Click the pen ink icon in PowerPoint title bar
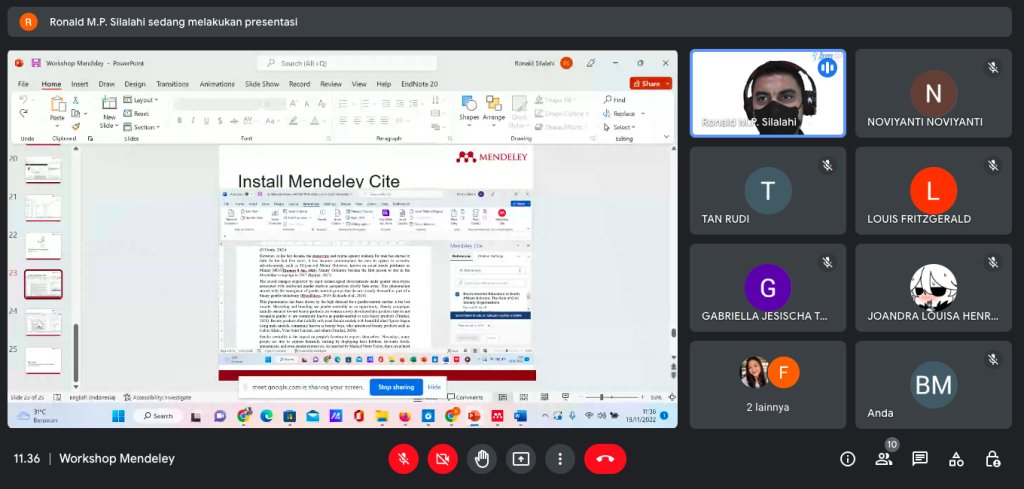The image size is (1024, 489). pyautogui.click(x=591, y=63)
